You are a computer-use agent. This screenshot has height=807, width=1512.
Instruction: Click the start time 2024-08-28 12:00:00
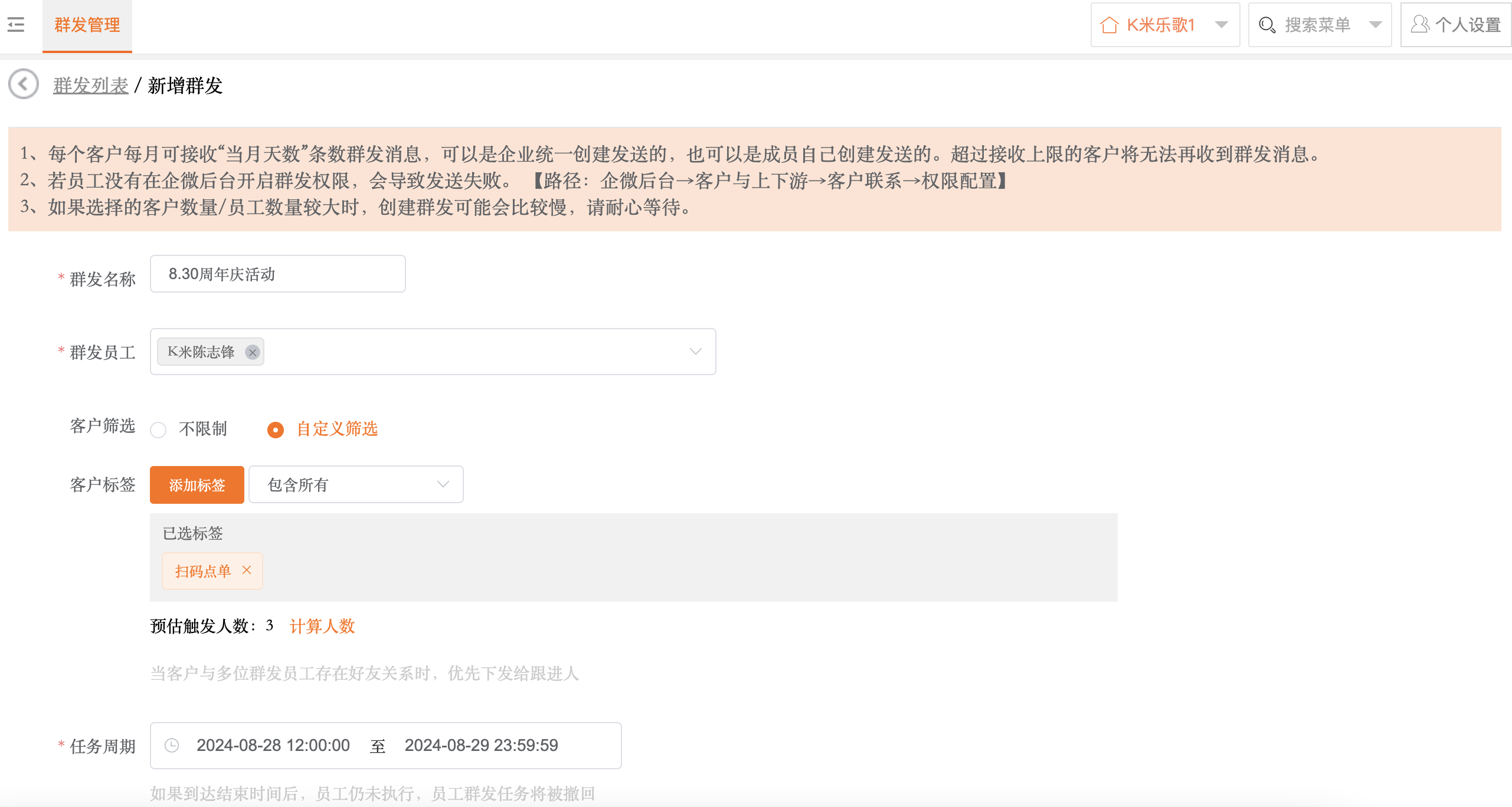(273, 745)
